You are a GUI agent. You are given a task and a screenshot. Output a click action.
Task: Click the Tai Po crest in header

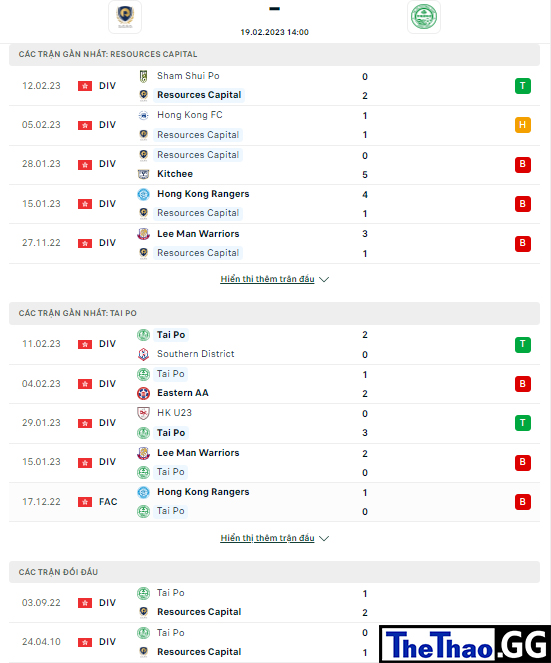424,17
